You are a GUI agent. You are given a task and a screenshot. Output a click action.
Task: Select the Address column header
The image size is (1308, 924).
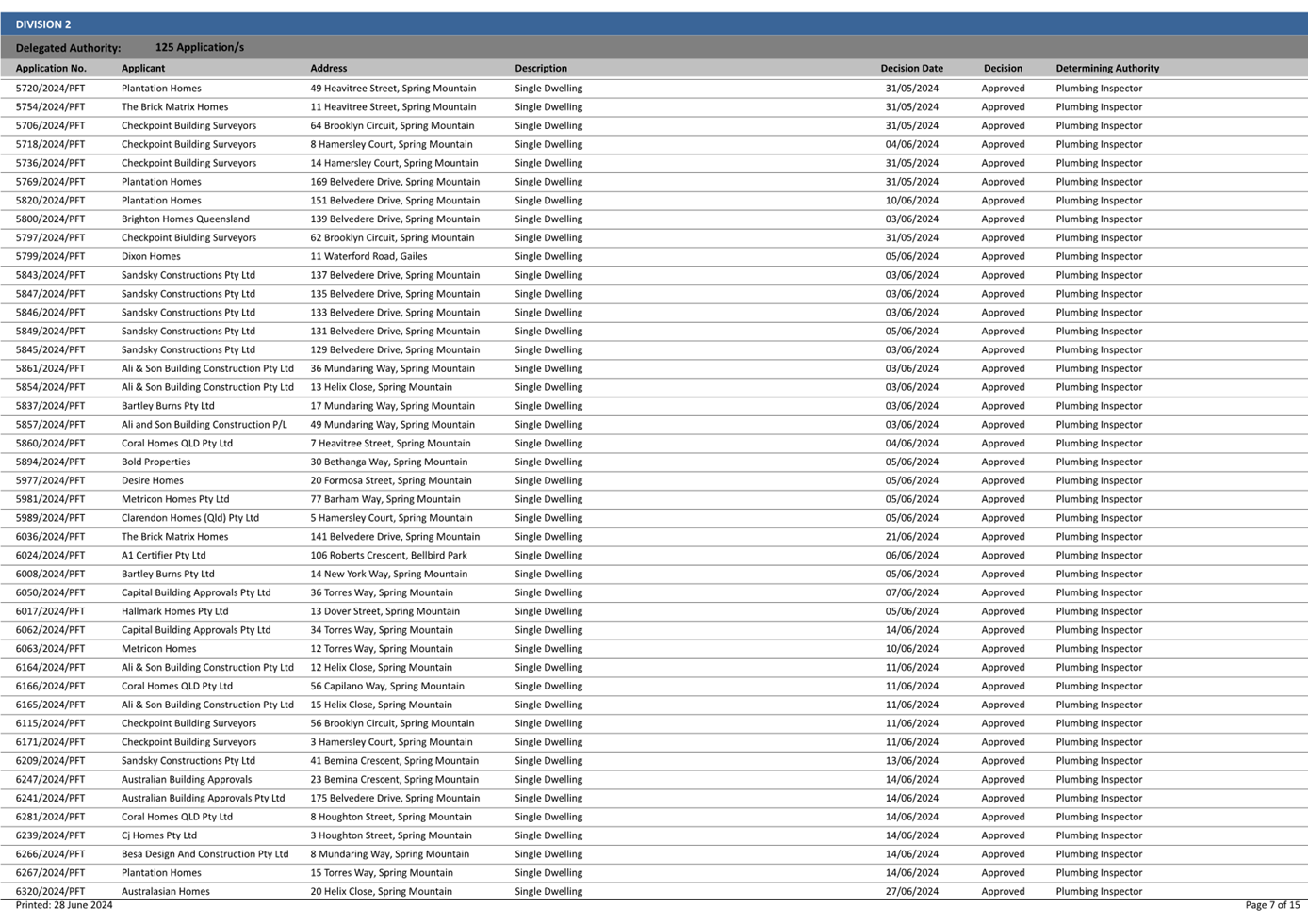[329, 68]
